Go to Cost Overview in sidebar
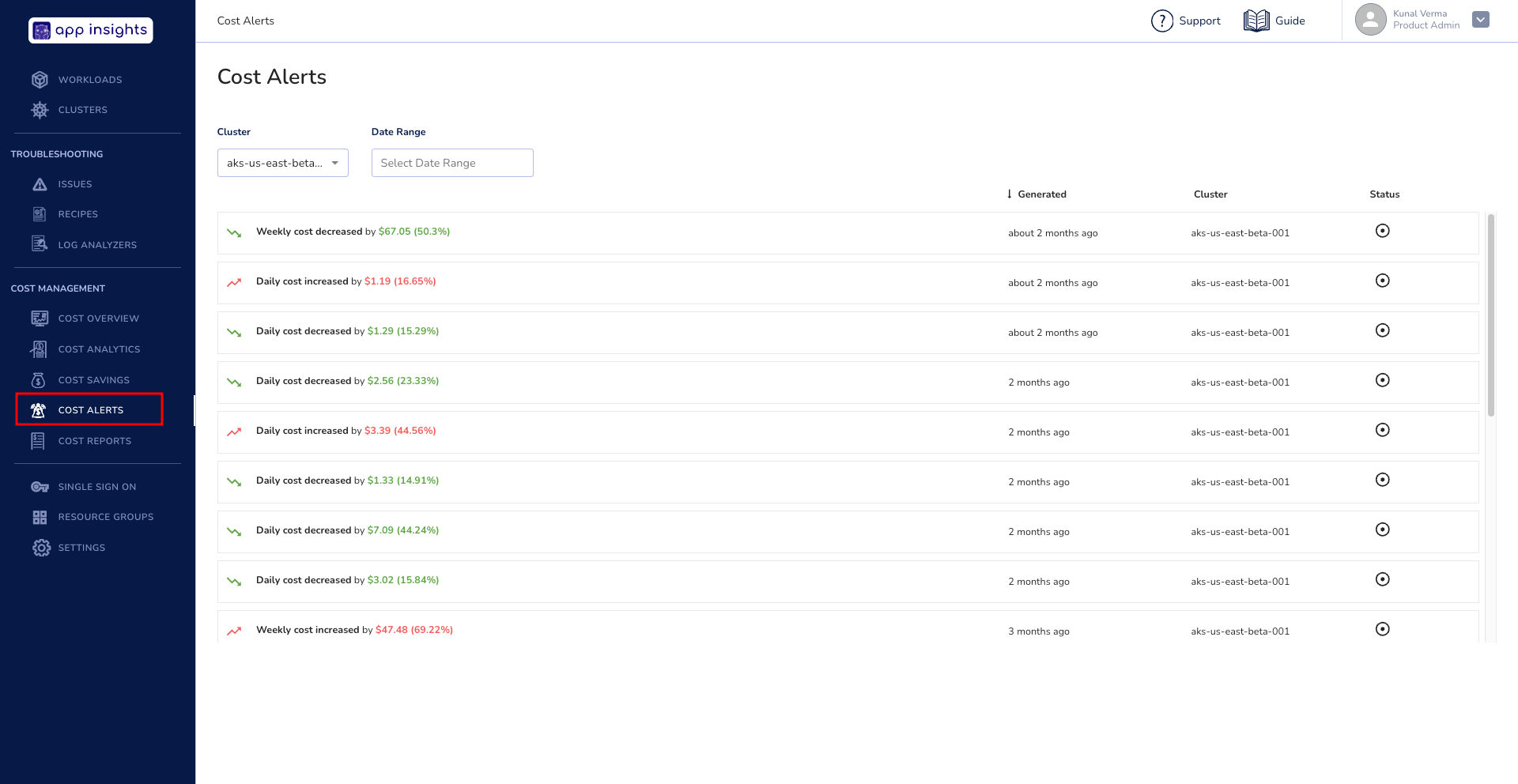 tap(98, 318)
